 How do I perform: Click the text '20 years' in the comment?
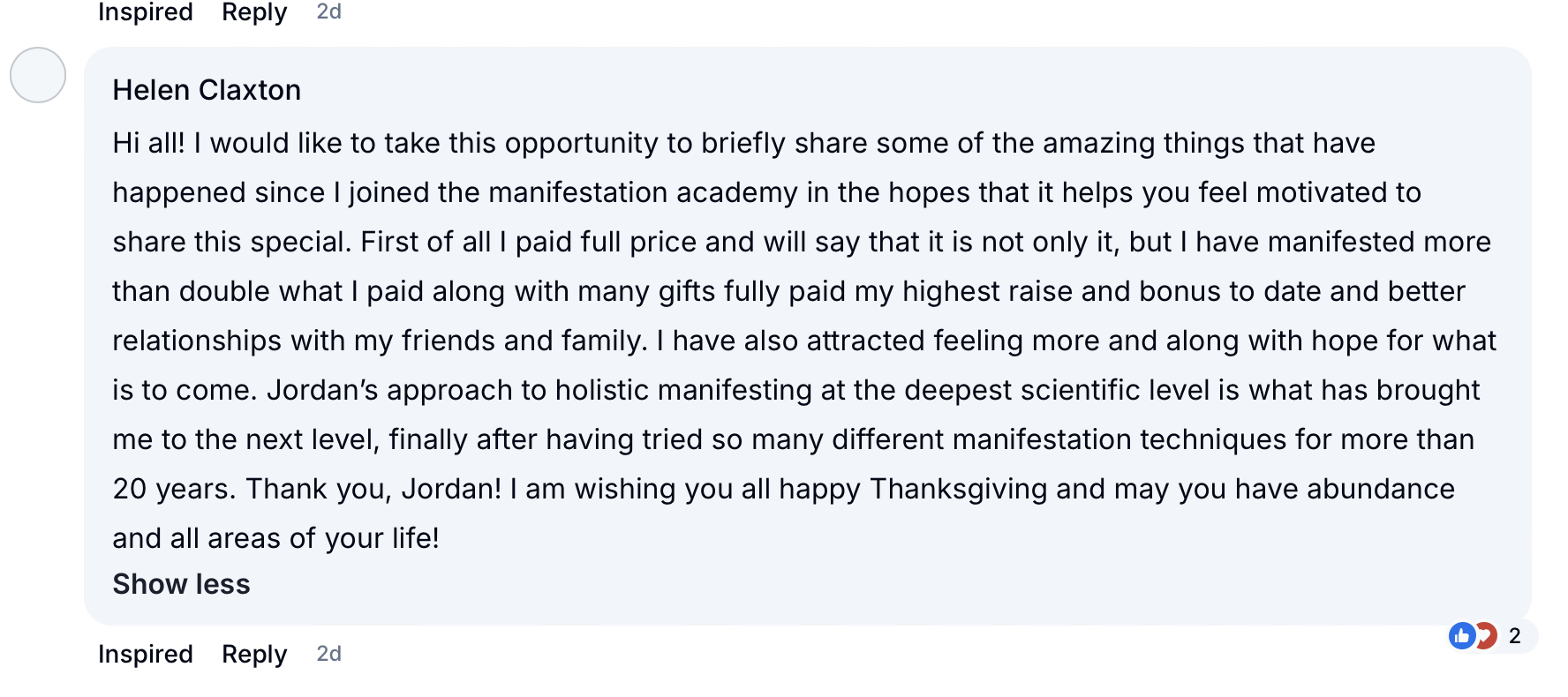(170, 489)
